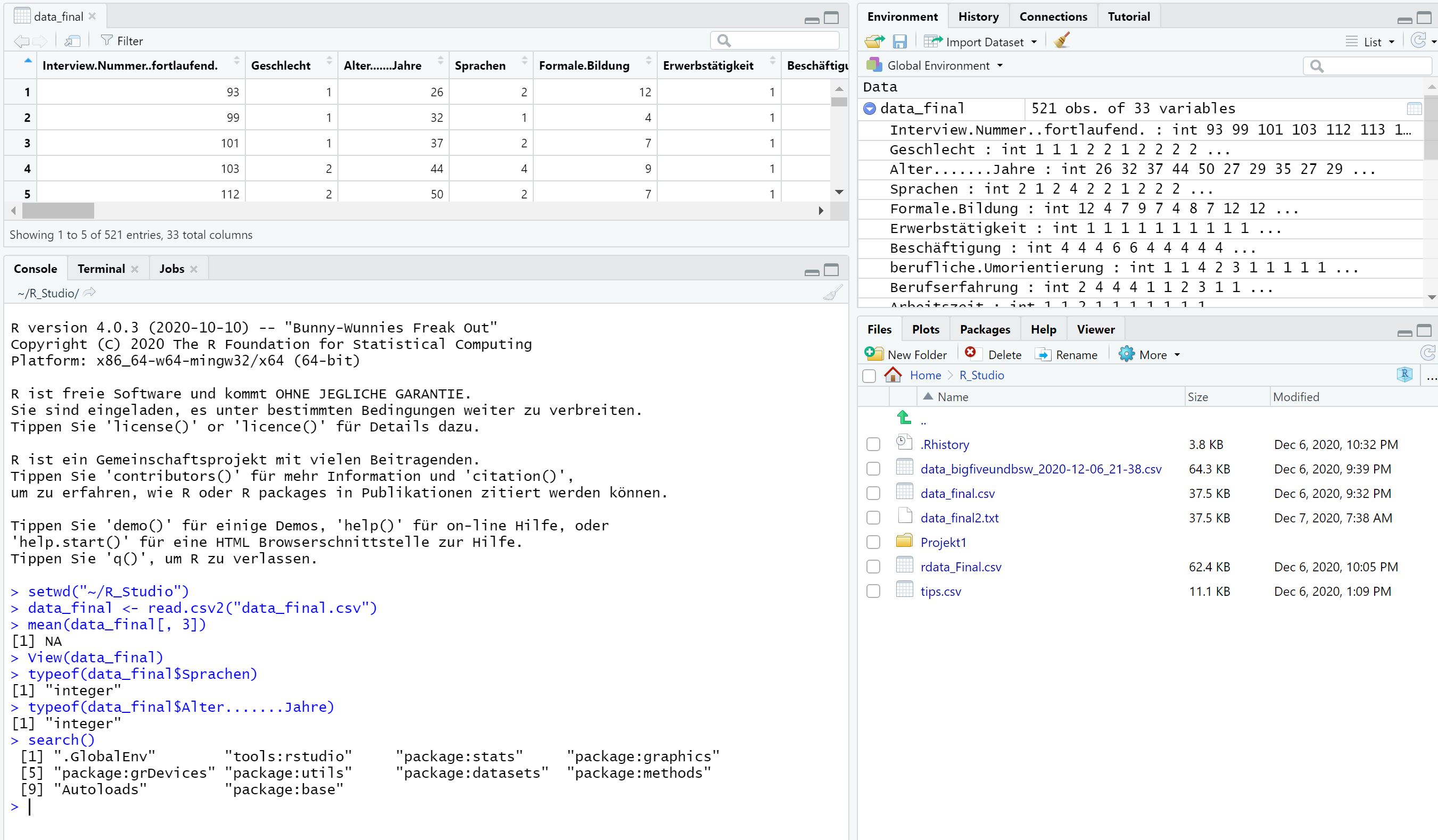Click the data viewer horizontal scrollbar thumb
The width and height of the screenshot is (1438, 840).
point(58,211)
